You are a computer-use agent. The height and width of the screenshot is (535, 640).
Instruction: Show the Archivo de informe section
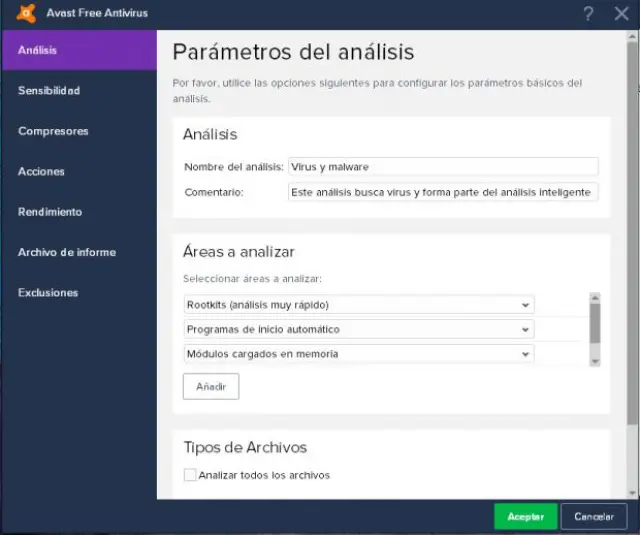click(x=67, y=253)
